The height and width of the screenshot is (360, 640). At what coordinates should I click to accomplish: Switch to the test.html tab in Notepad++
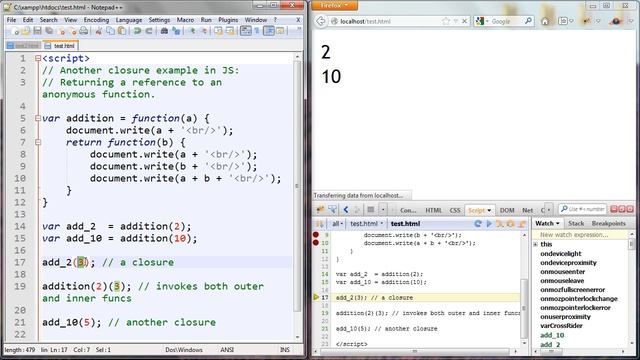point(60,46)
